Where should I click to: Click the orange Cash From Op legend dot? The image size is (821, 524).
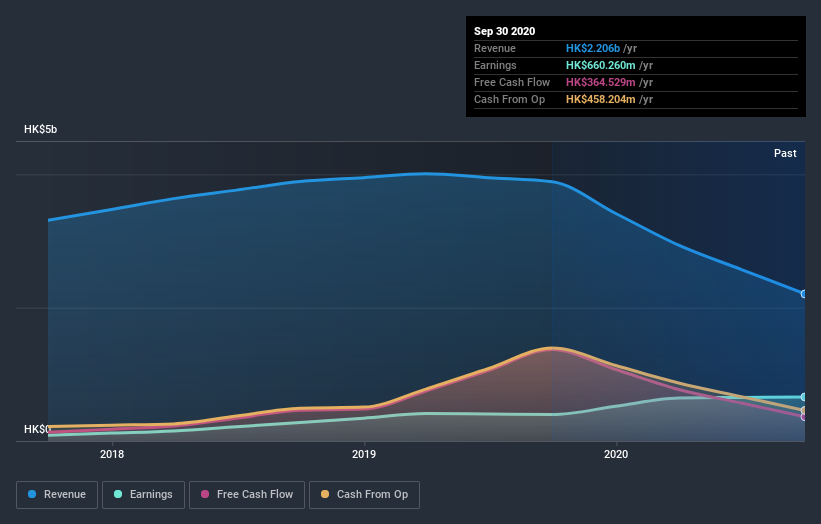click(325, 494)
